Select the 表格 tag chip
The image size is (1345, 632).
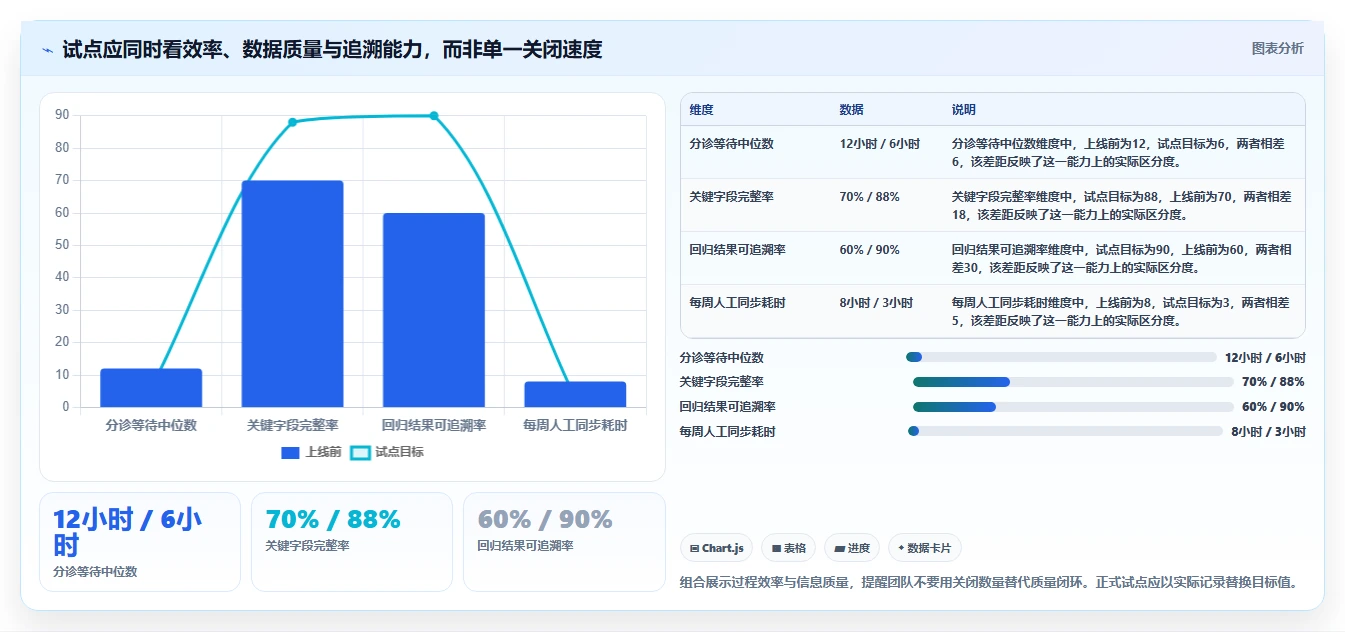point(788,548)
